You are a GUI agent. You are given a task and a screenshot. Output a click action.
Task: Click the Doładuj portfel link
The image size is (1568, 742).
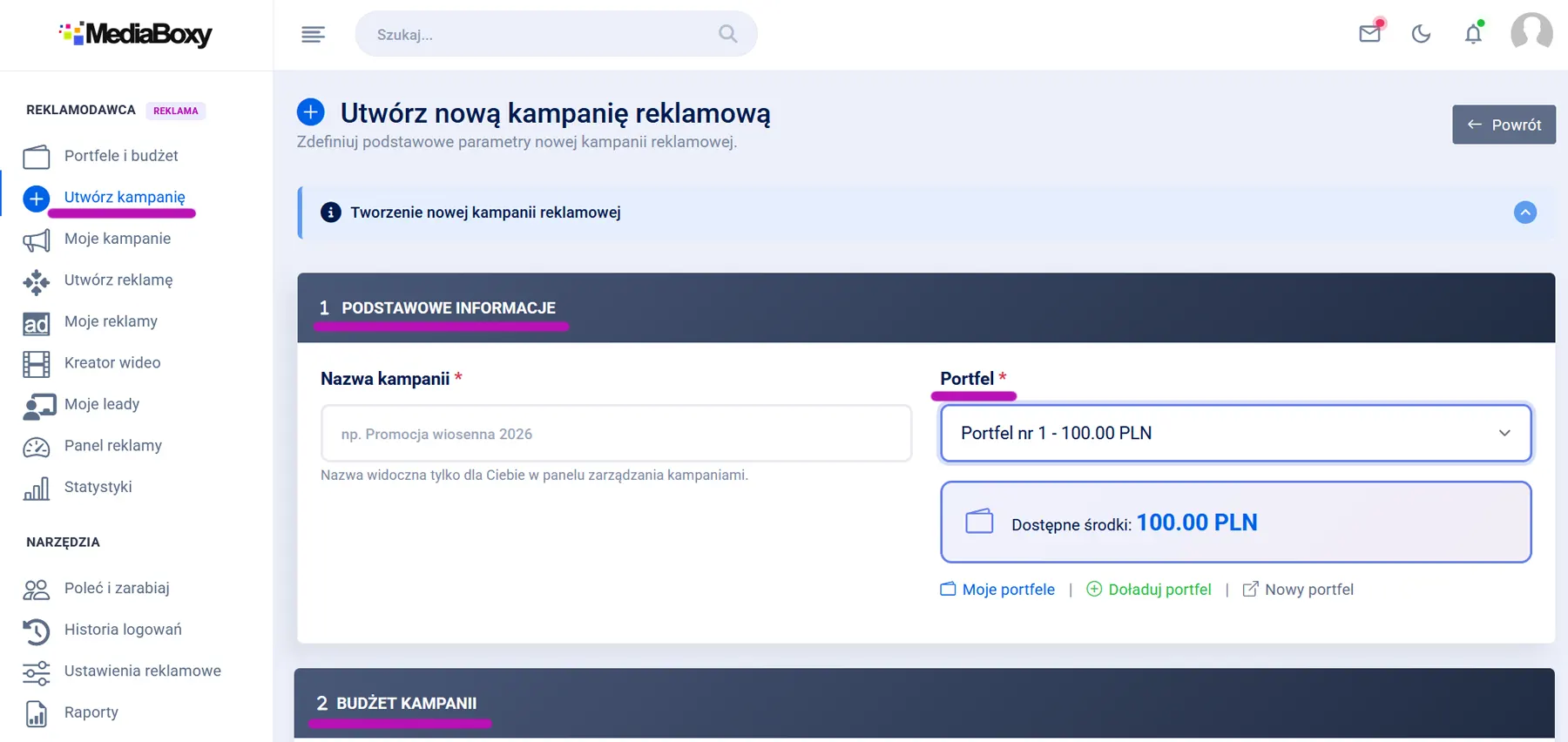(1149, 590)
